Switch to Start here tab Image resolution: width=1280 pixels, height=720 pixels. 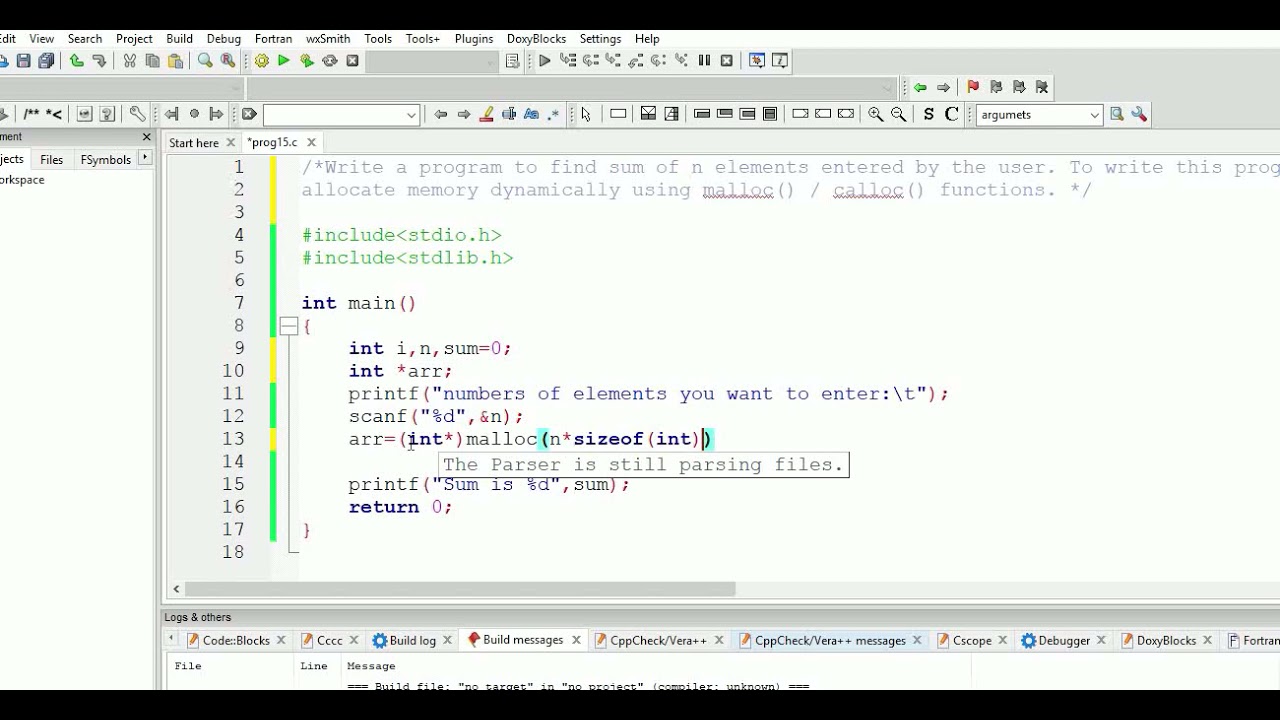tap(194, 143)
